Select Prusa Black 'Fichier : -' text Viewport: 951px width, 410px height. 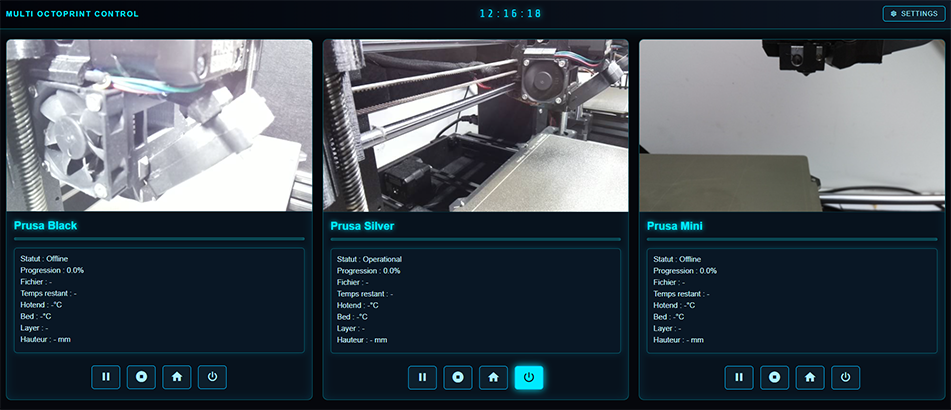pyautogui.click(x=36, y=281)
